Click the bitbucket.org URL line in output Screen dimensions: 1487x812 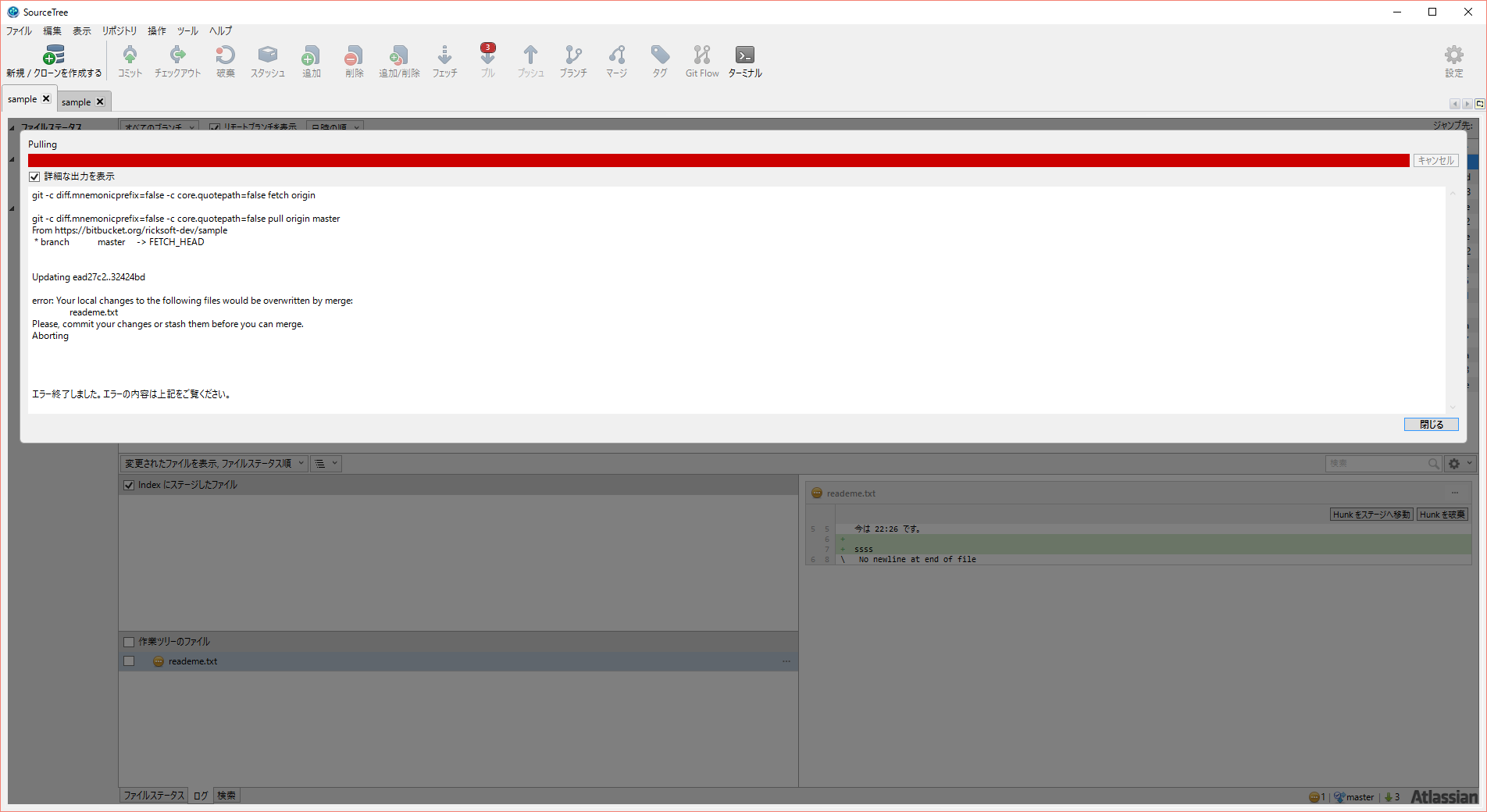tap(130, 230)
